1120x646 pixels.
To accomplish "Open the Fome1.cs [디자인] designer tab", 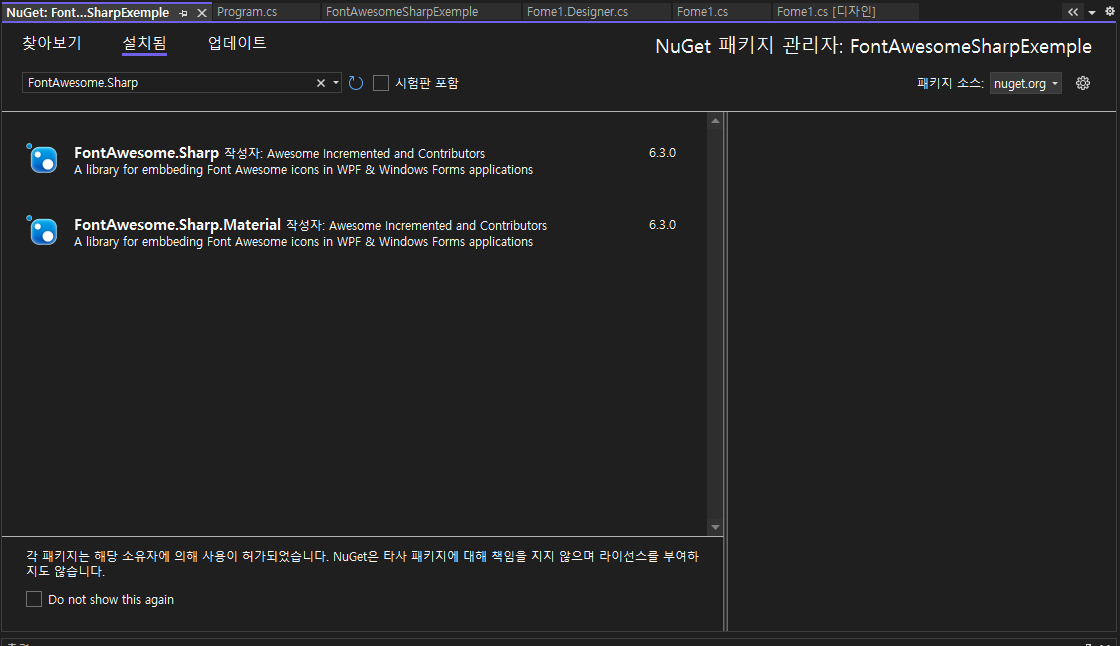I will coord(826,11).
